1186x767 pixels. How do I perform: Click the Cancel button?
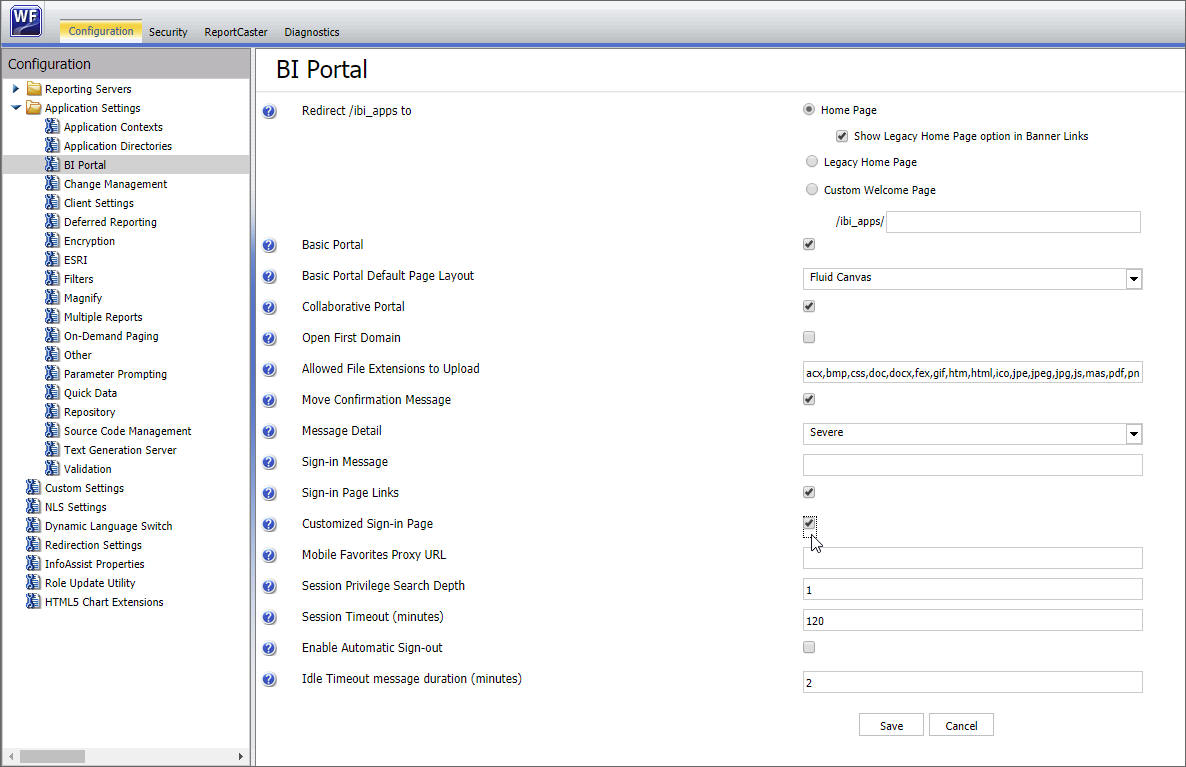(960, 724)
